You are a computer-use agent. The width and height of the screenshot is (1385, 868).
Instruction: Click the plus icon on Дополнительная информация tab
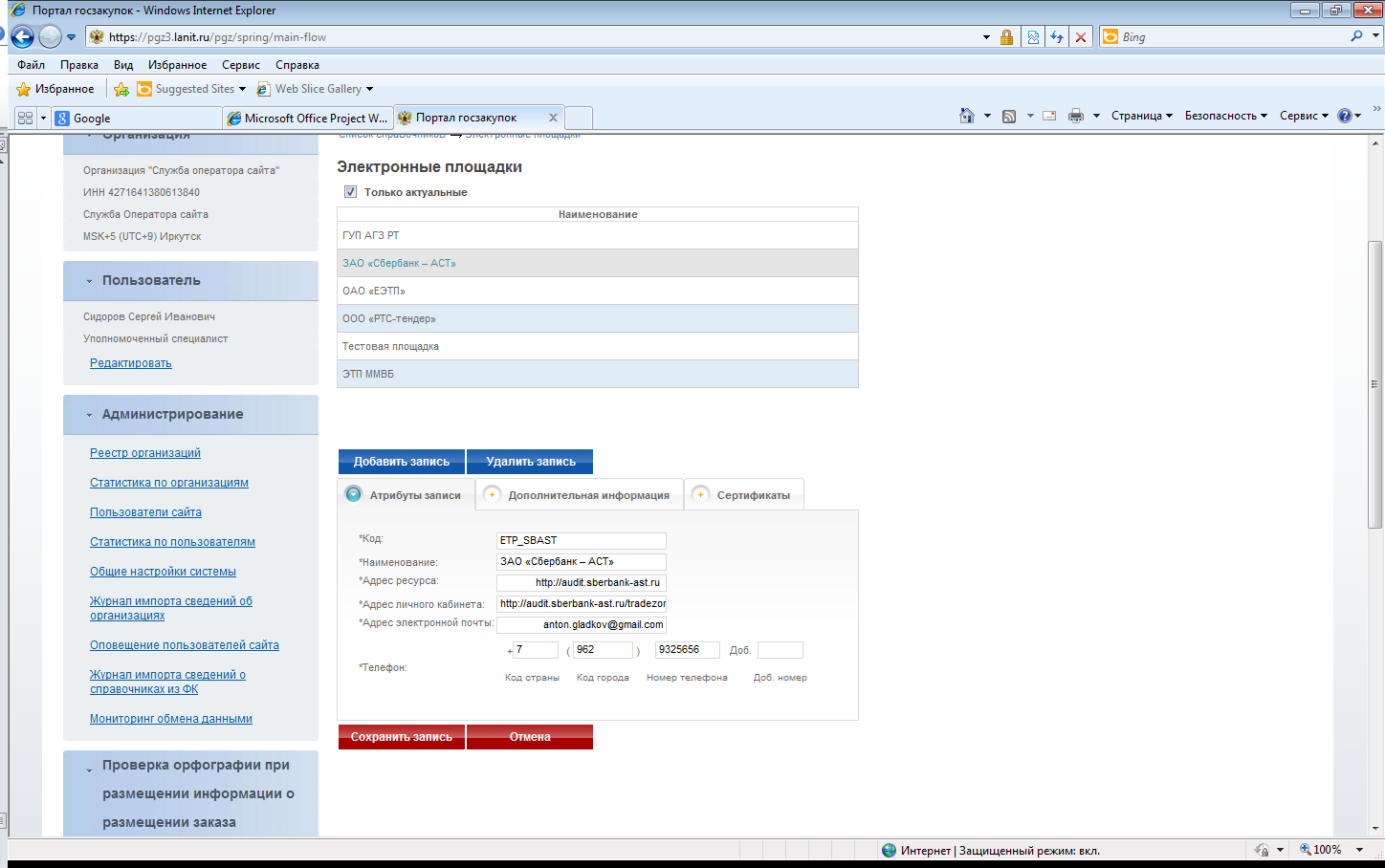click(x=492, y=494)
